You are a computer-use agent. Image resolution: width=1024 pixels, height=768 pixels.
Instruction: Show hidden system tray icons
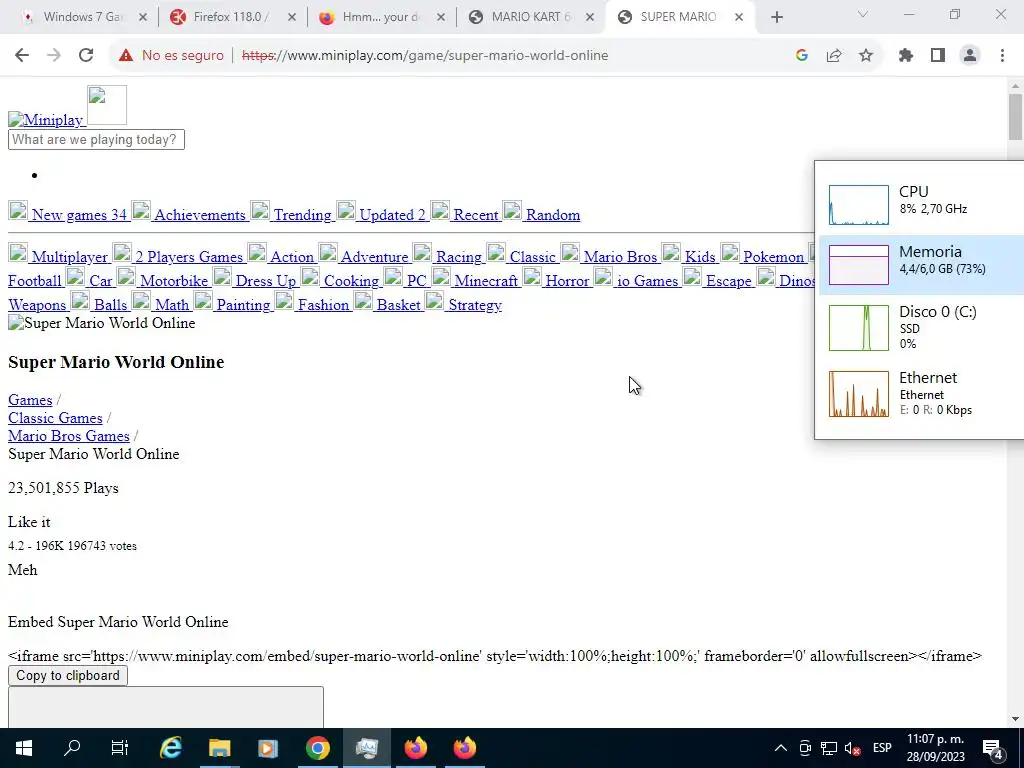point(780,748)
